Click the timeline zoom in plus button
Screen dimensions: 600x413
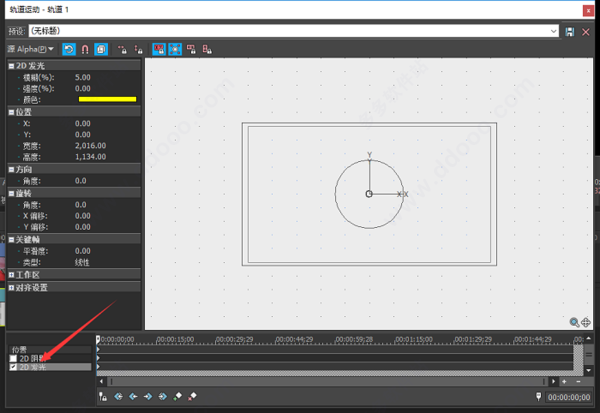564,382
